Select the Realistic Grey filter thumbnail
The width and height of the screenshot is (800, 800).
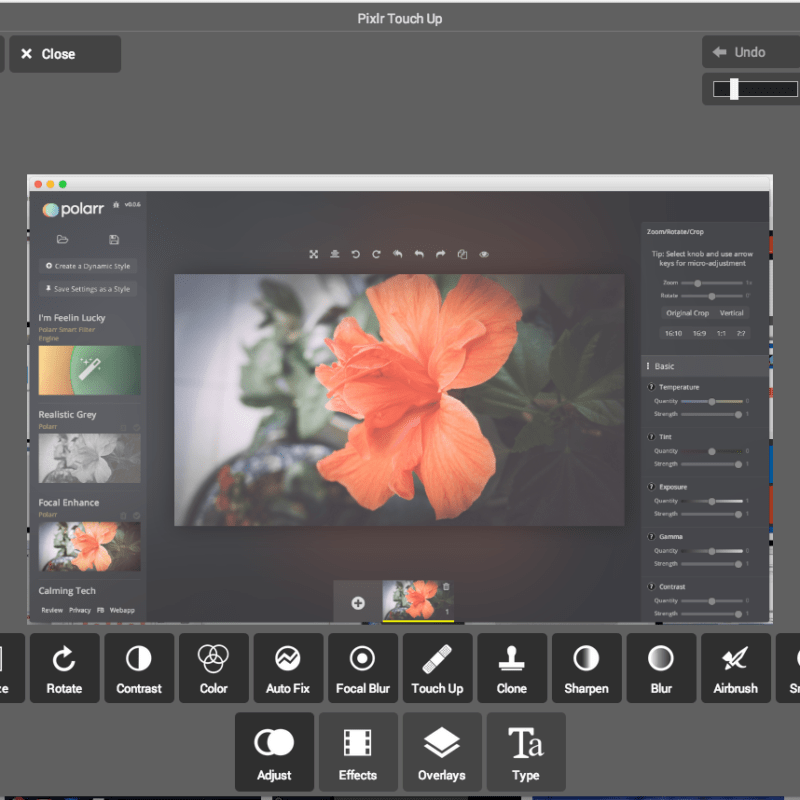[89, 458]
